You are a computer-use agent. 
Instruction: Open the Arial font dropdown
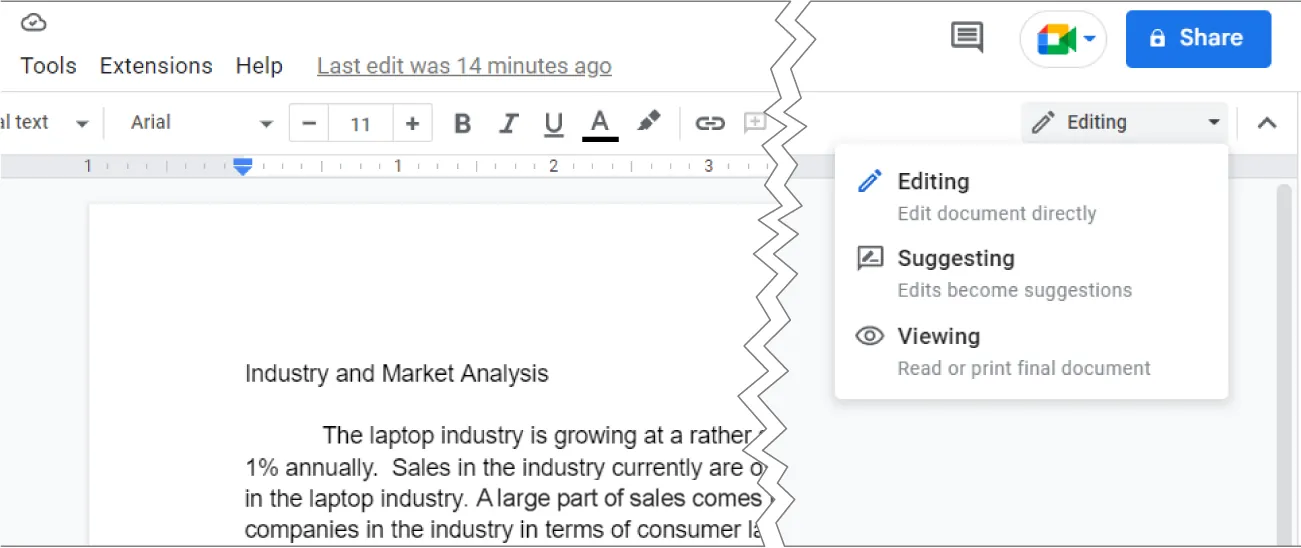point(200,123)
